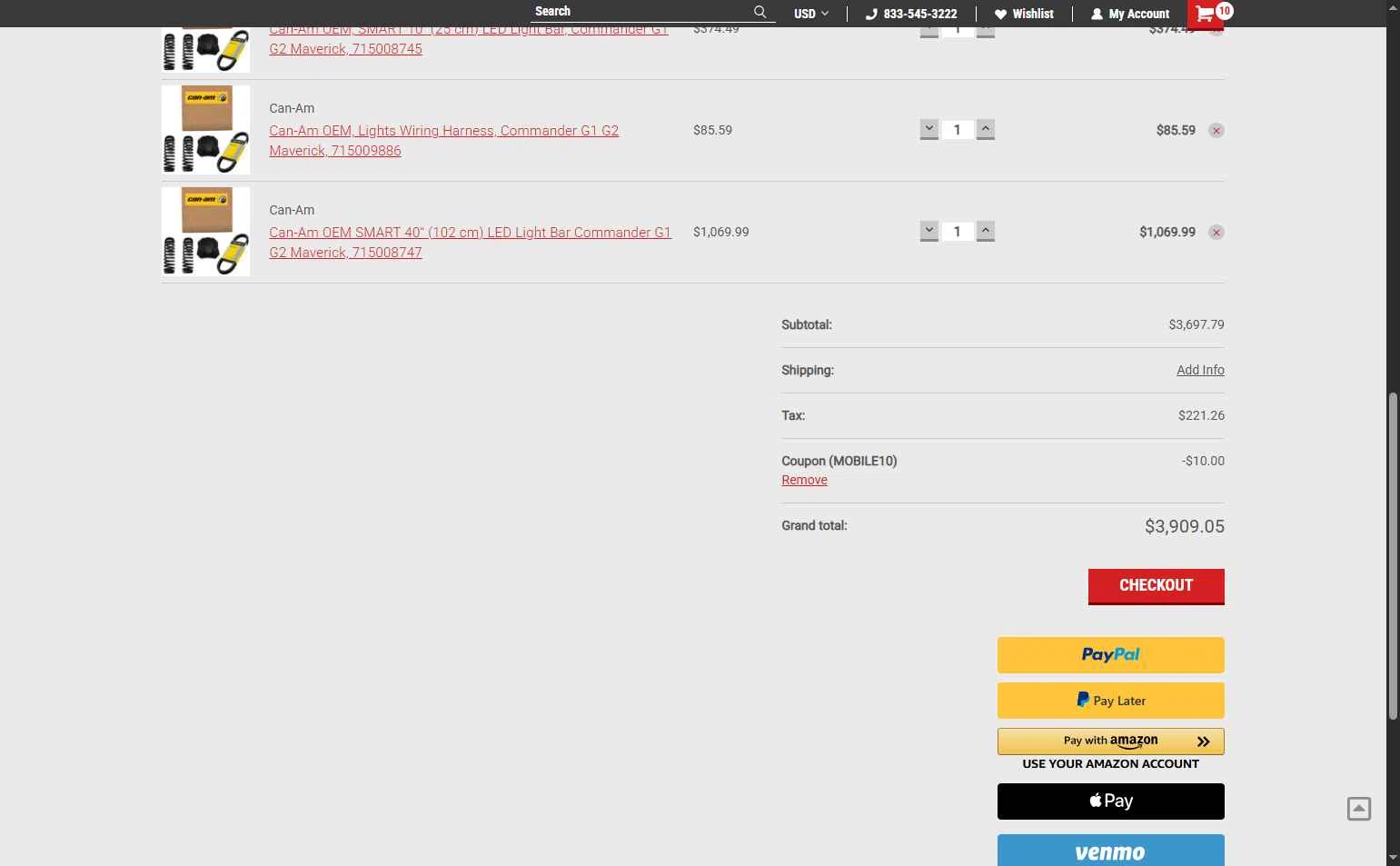This screenshot has width=1400, height=866.
Task: Click the search magnifier icon
Action: [x=760, y=12]
